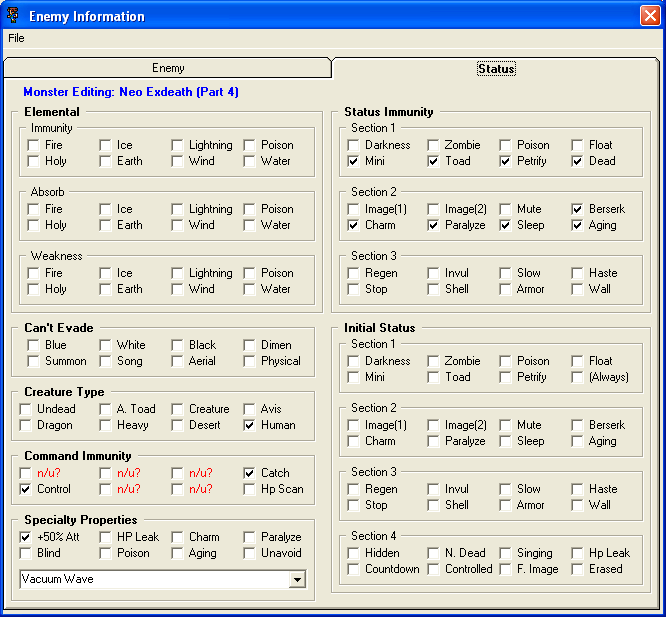Screen dimensions: 666x617
Task: Uncheck Catch command immunity
Action: click(249, 473)
